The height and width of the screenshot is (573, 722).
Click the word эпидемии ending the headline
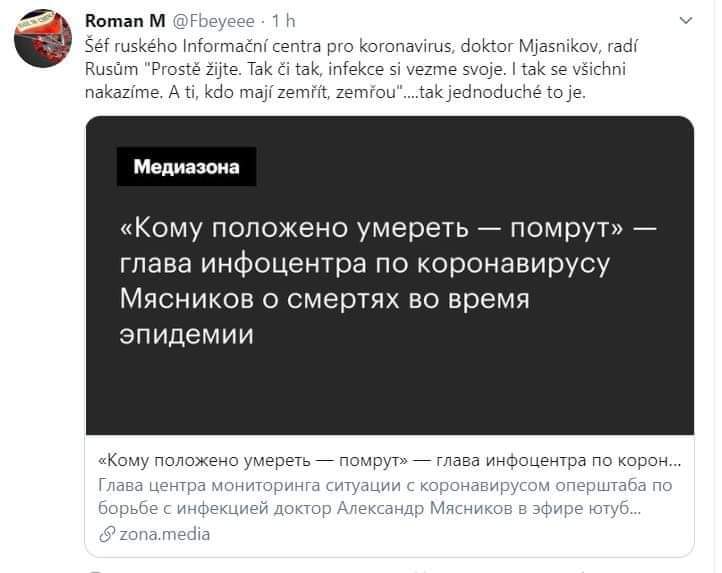point(186,335)
